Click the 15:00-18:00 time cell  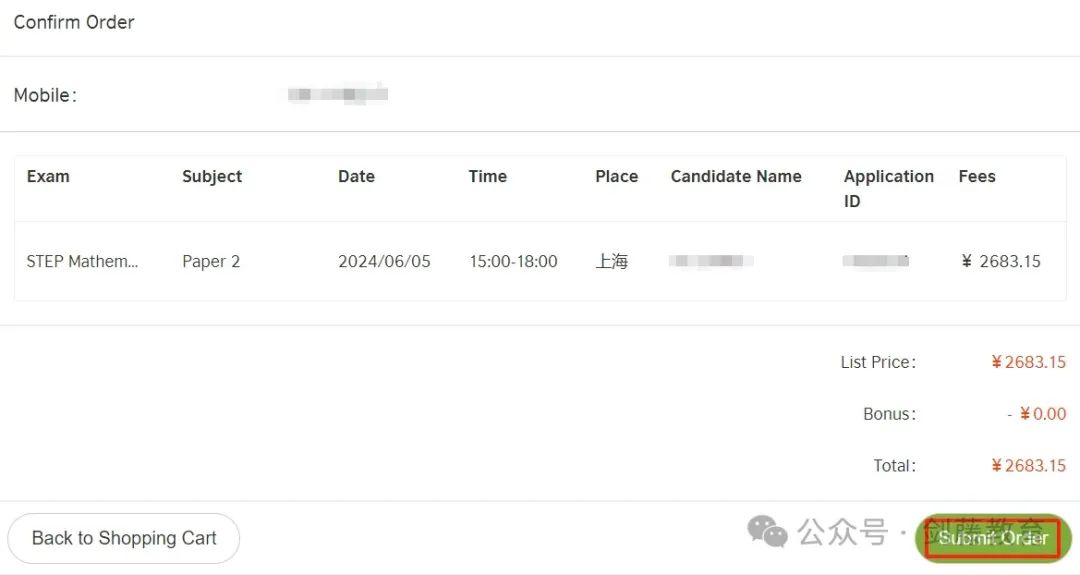(513, 262)
